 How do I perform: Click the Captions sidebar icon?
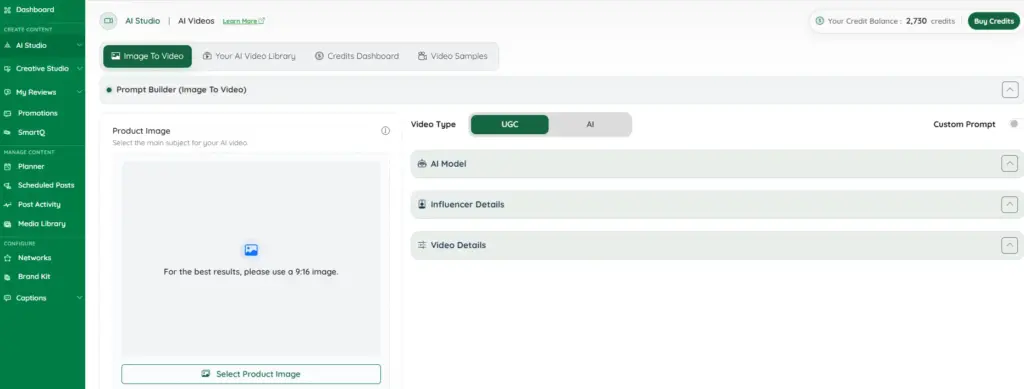coord(7,298)
